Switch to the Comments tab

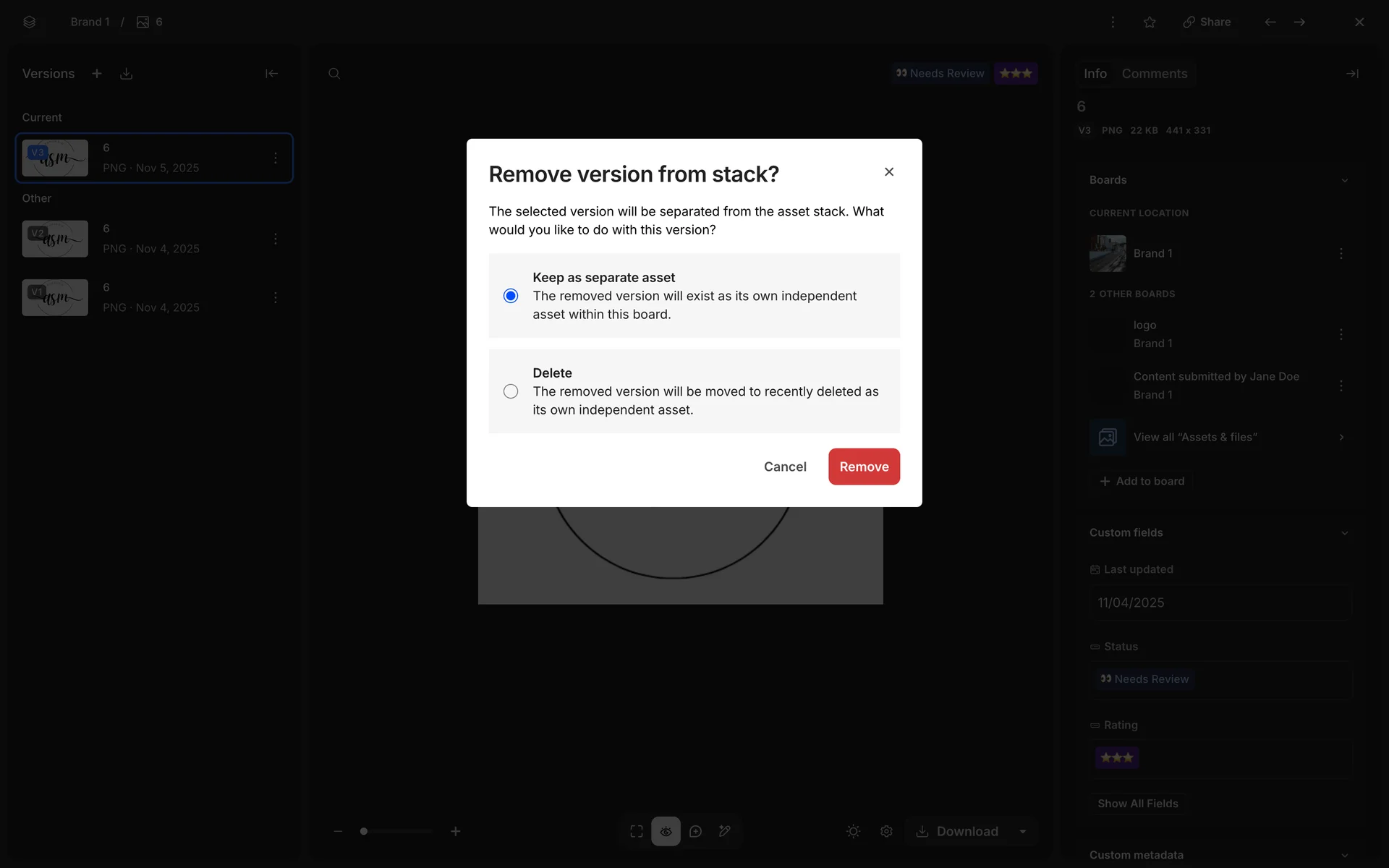pos(1154,74)
